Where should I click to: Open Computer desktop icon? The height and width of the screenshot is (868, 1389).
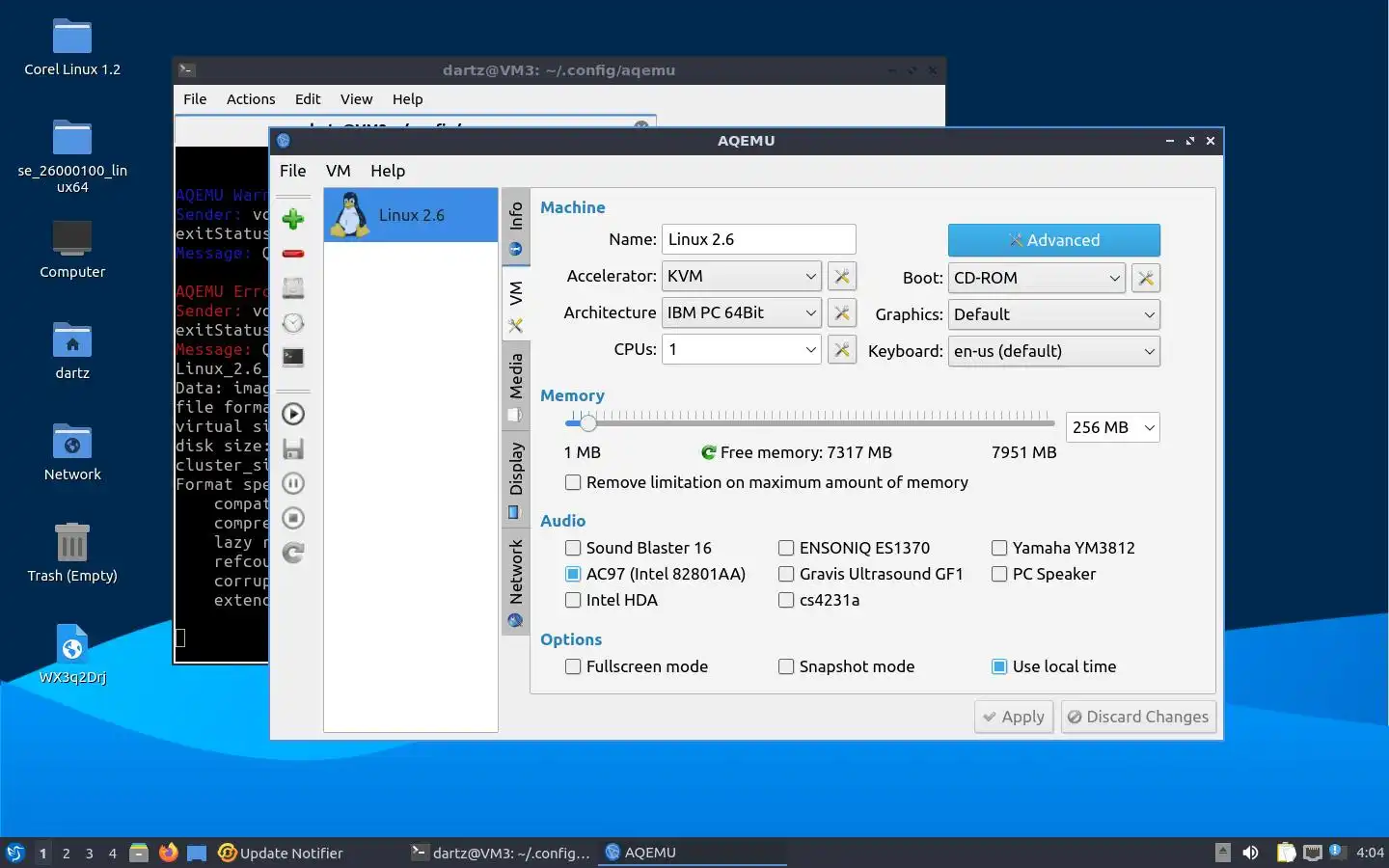72,249
